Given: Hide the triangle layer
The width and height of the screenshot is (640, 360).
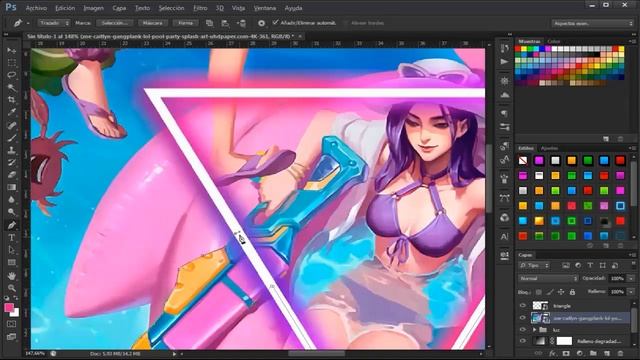Looking at the screenshot, I should pos(523,306).
